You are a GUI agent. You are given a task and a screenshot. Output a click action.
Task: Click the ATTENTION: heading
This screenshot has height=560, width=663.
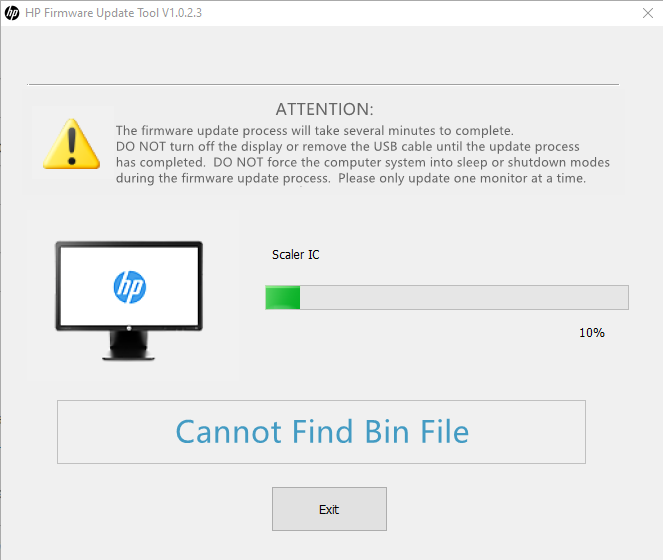325,109
